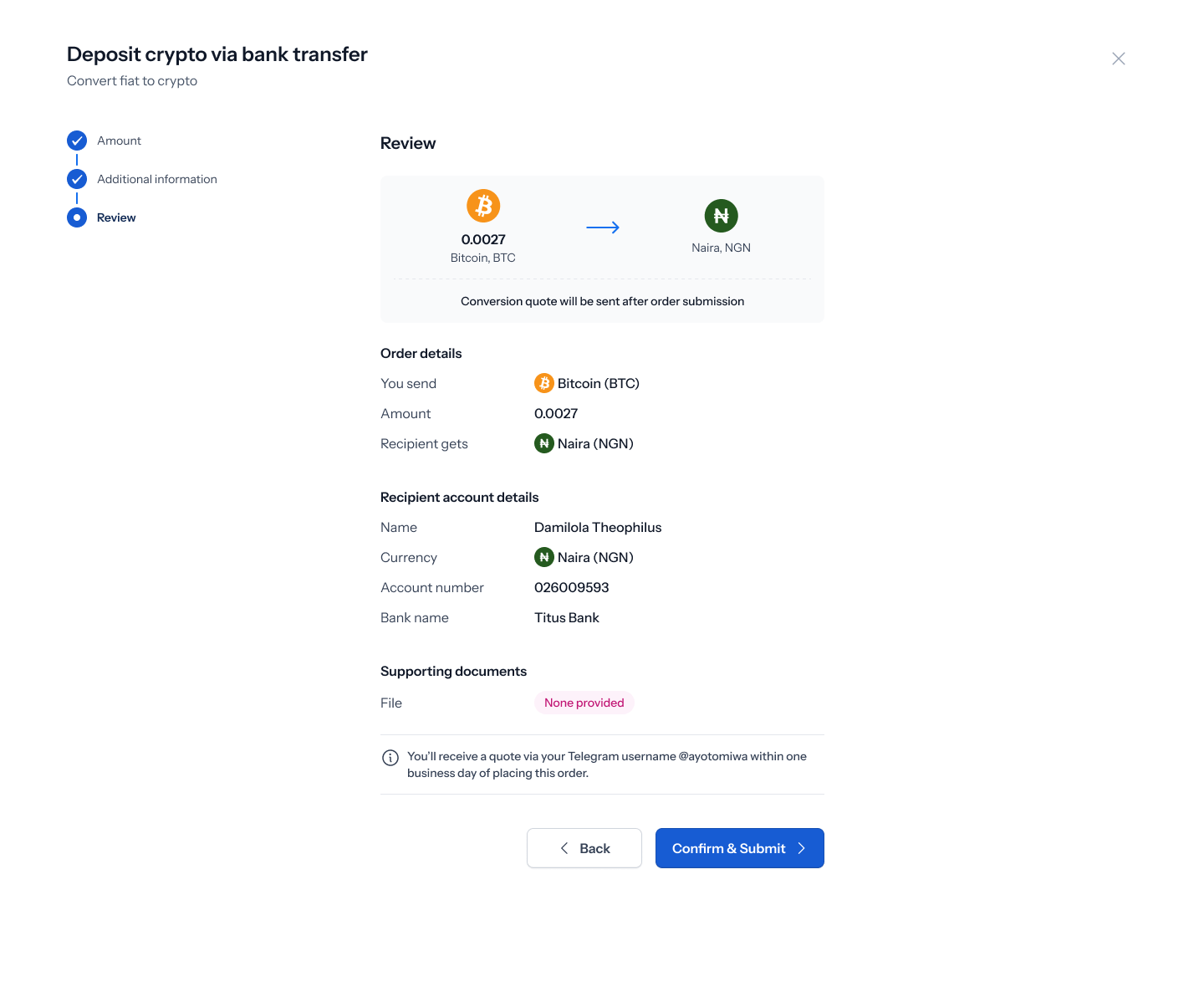Click the conversion quote notice text
Screen dimensions: 1204x997
[603, 301]
